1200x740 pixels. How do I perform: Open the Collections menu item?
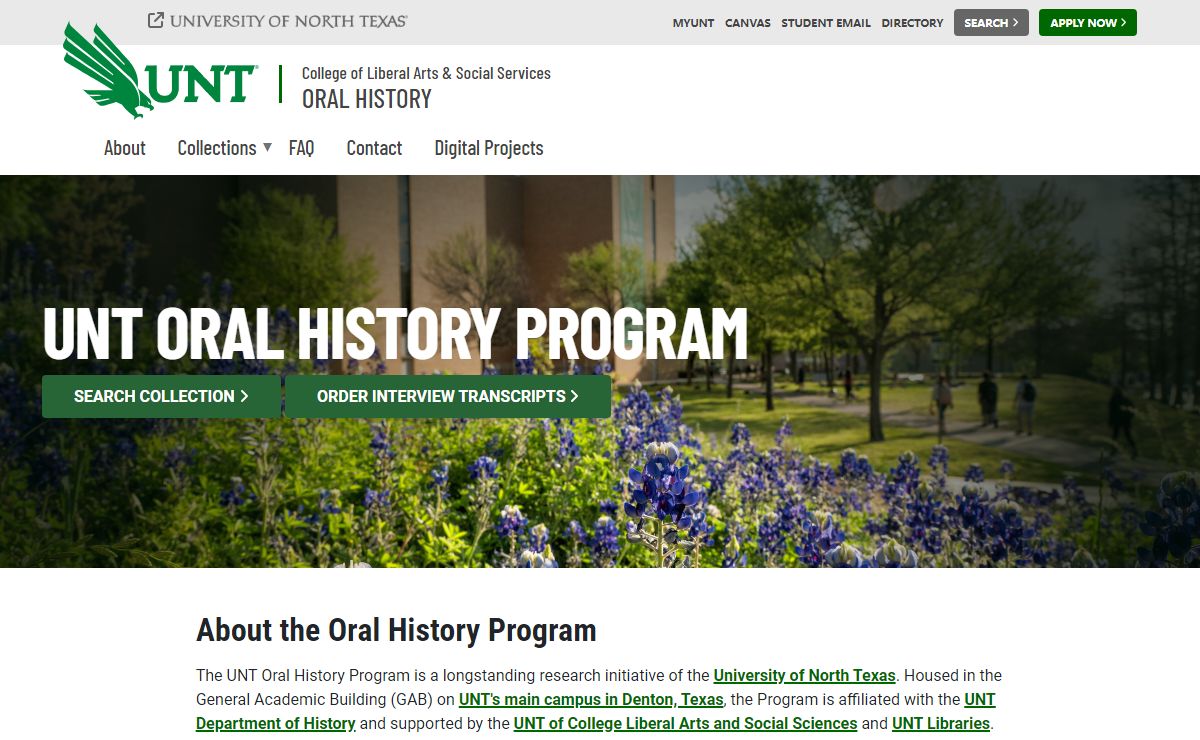click(217, 148)
